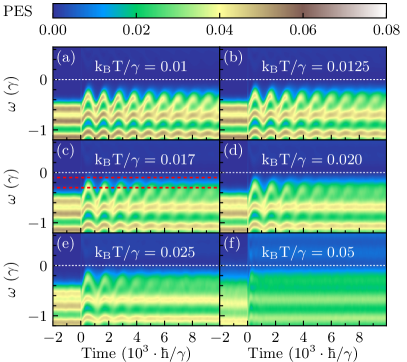This screenshot has width=407, height=362.
Task: Click x-axis tick 8 under panel (f)
Action: (359, 338)
